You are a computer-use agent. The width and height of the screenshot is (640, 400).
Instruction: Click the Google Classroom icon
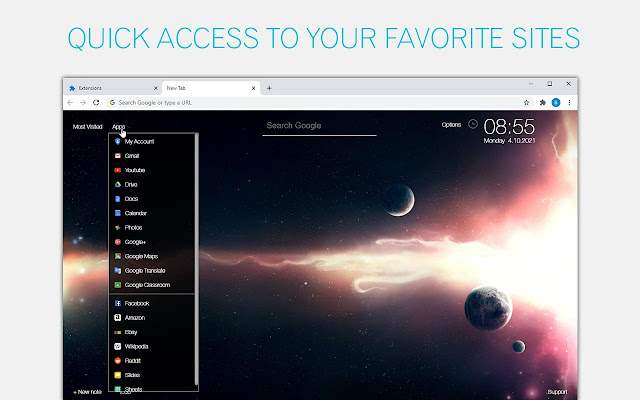(118, 285)
